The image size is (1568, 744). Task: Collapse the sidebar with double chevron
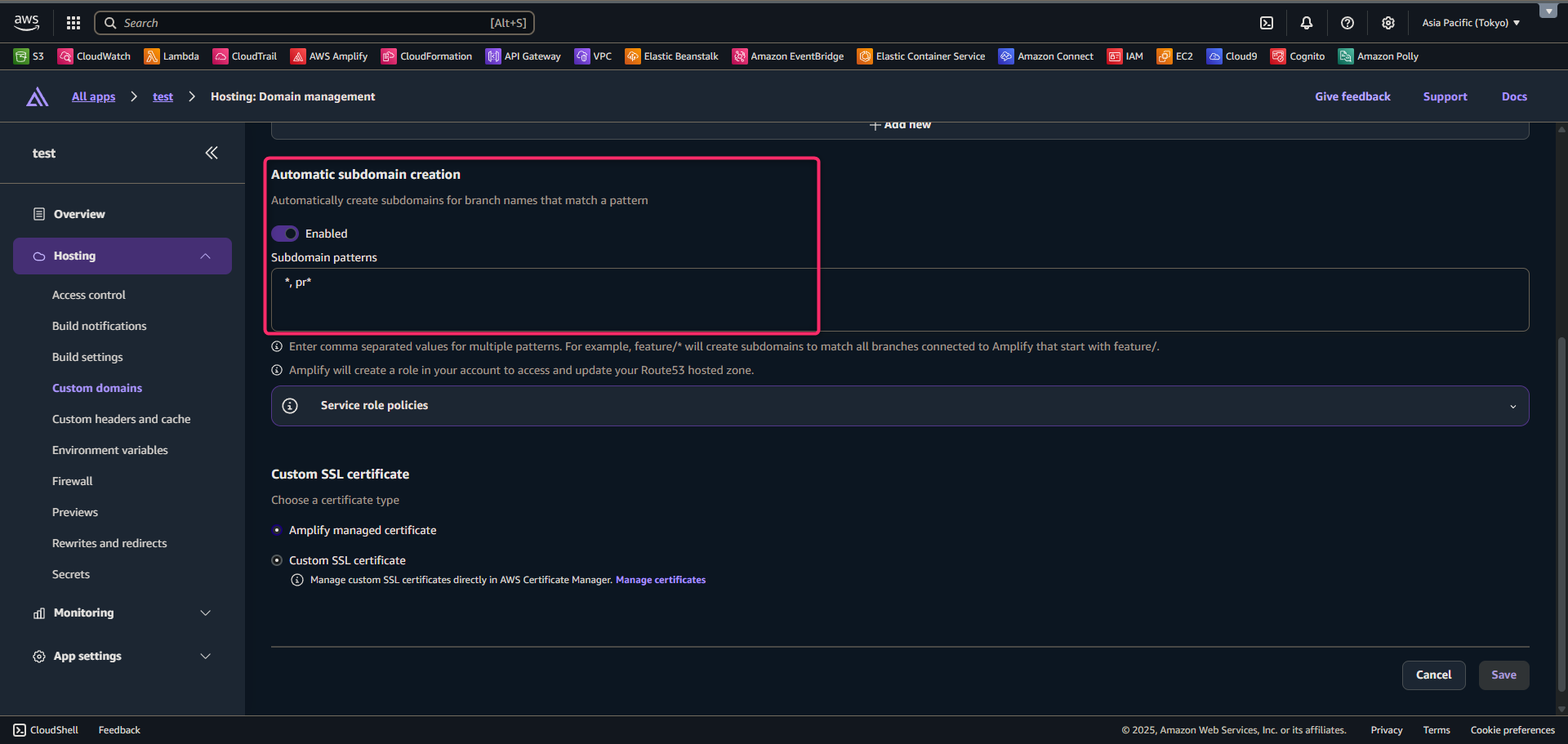coord(212,153)
